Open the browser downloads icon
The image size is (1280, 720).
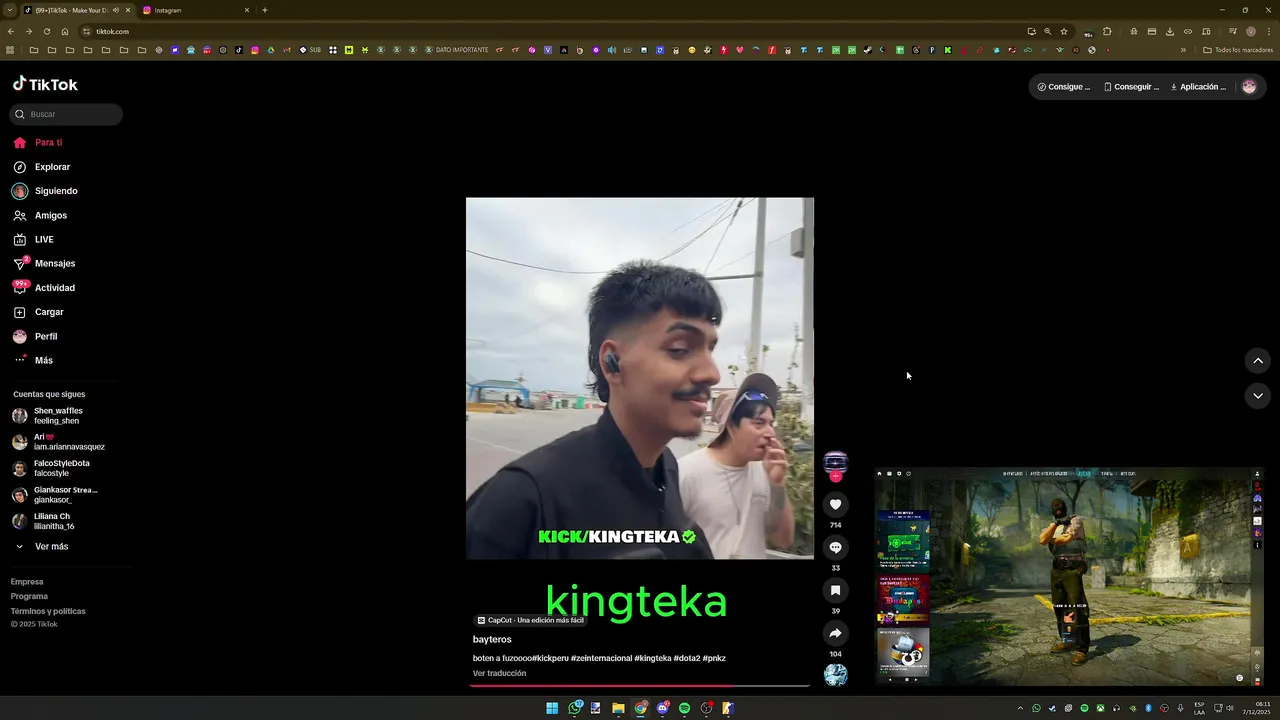pos(1170,31)
